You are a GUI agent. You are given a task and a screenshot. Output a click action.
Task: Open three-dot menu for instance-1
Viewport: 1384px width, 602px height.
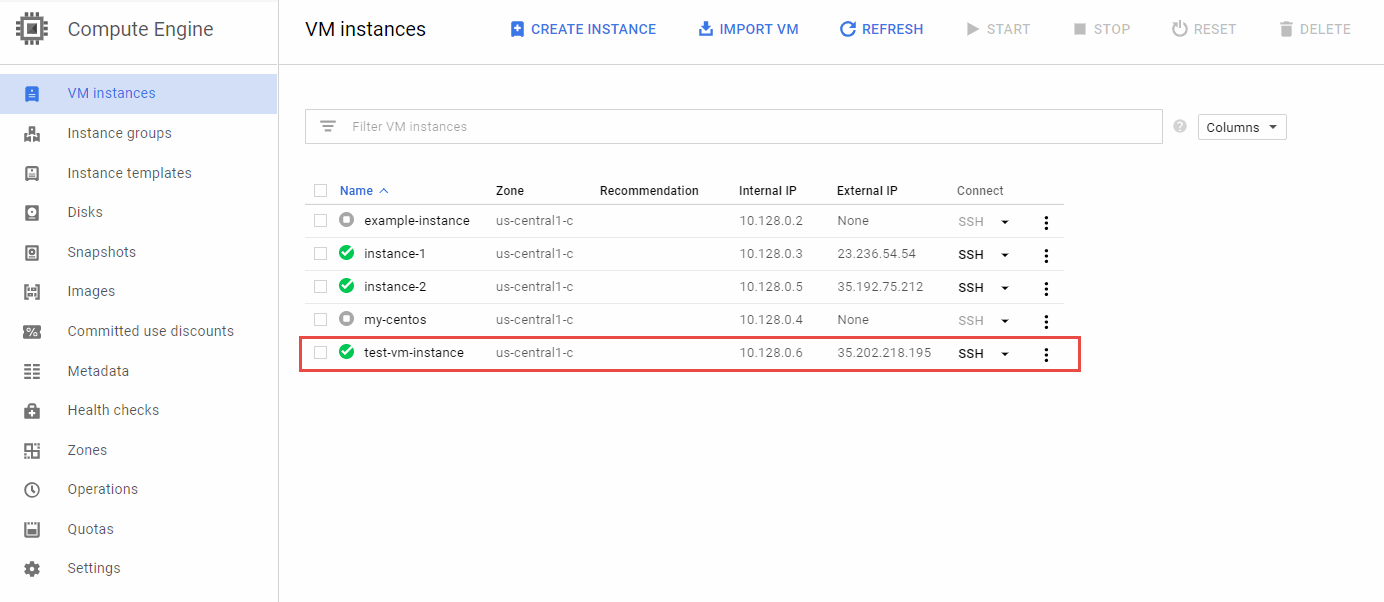[x=1046, y=255]
